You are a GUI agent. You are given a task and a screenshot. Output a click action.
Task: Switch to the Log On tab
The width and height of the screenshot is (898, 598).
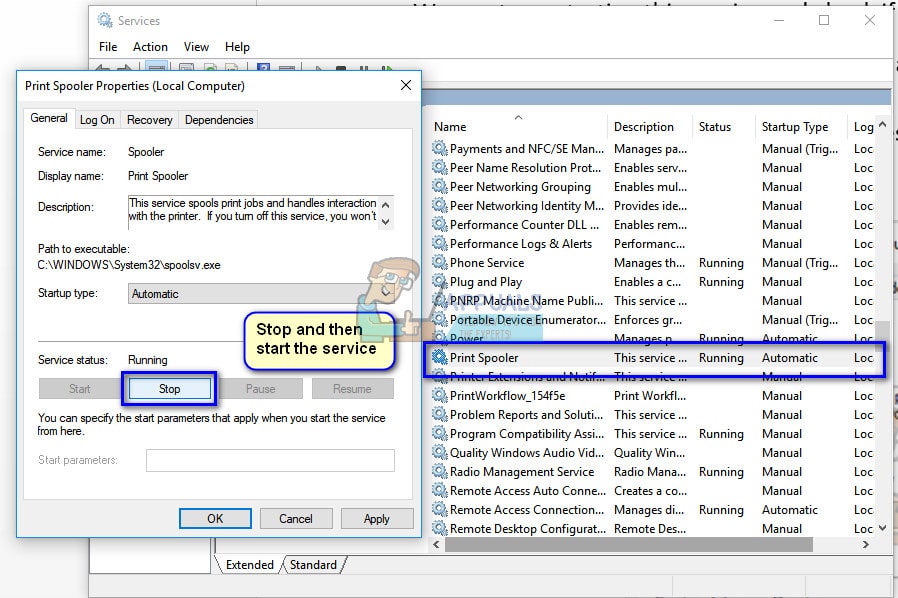(97, 120)
